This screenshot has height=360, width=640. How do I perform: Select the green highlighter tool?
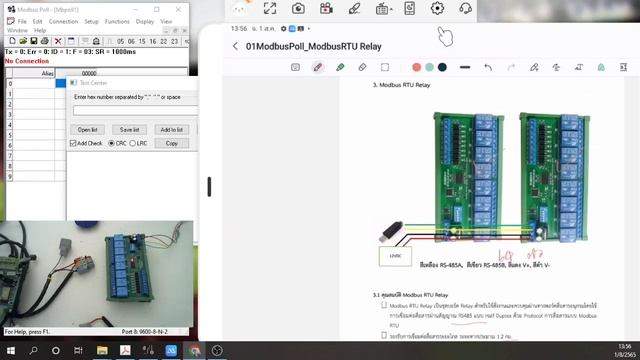tap(340, 67)
